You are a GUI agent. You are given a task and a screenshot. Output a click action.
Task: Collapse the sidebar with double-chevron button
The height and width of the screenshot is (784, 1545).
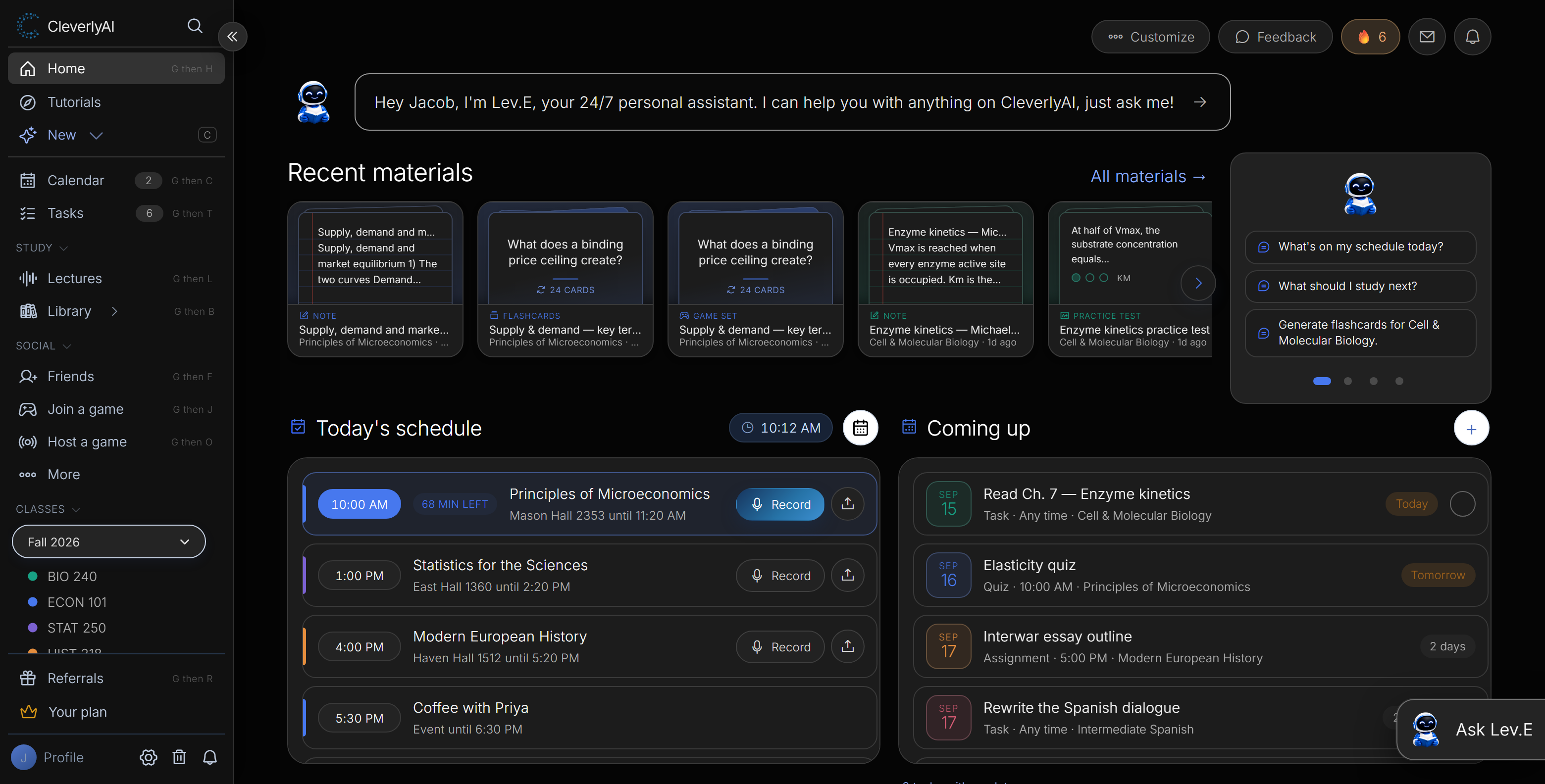coord(233,37)
